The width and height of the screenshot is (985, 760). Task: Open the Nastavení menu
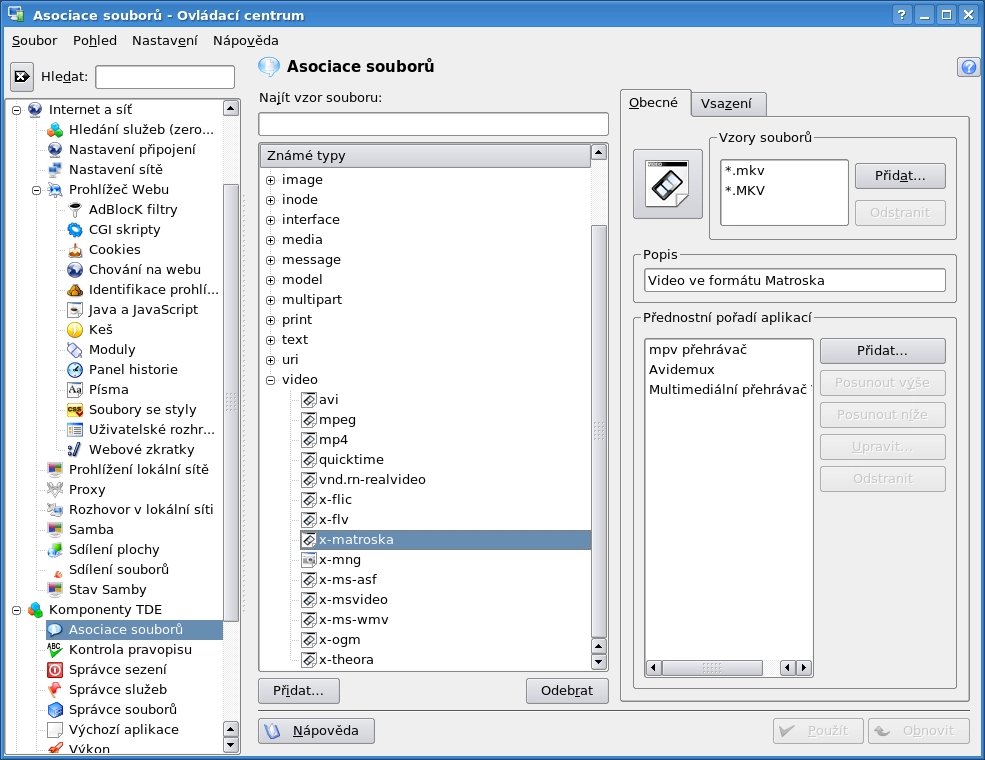[165, 41]
